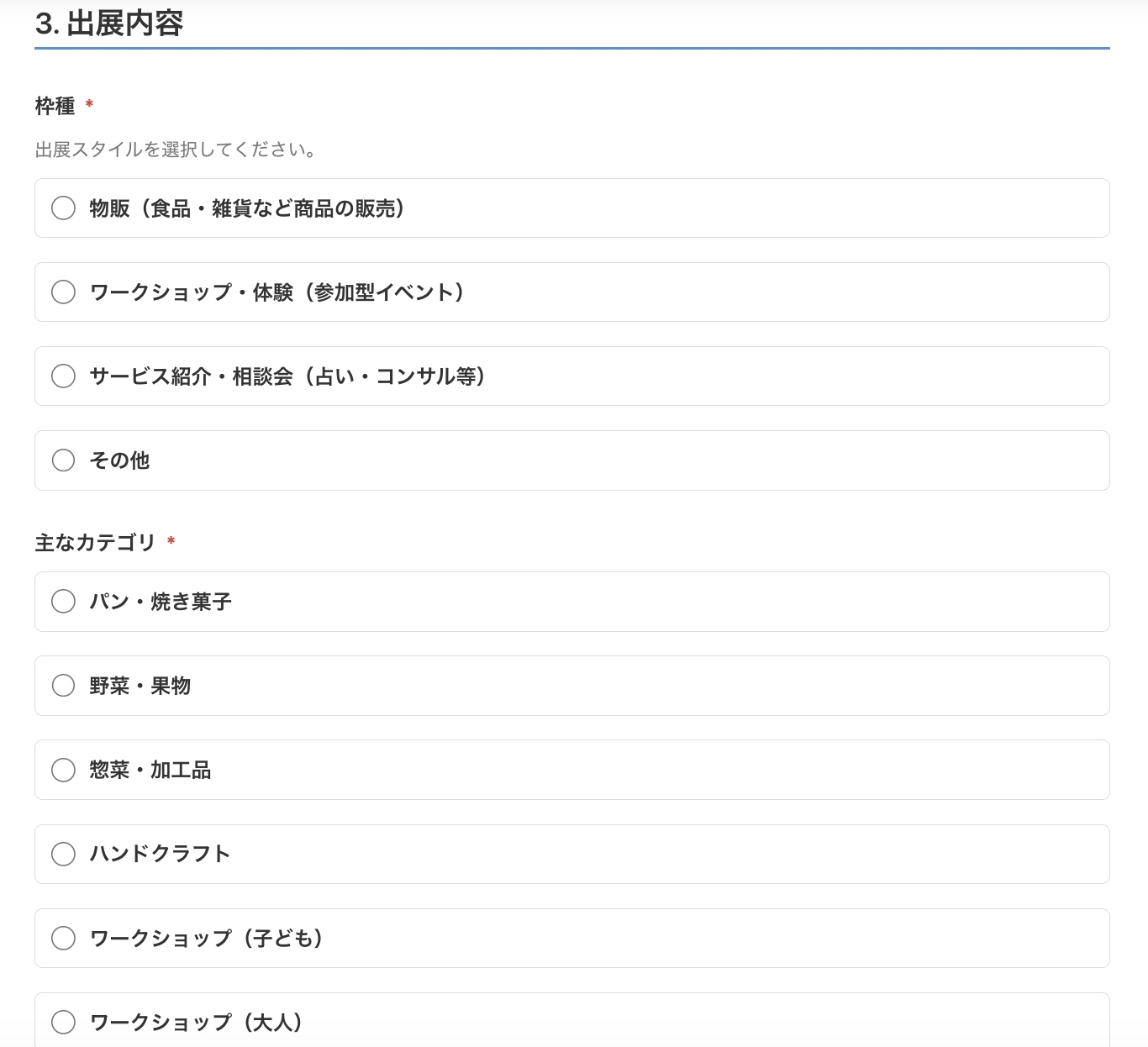Click the 物販（食品・雑貨など商品の販売） label text
The image size is (1148, 1047).
click(247, 208)
